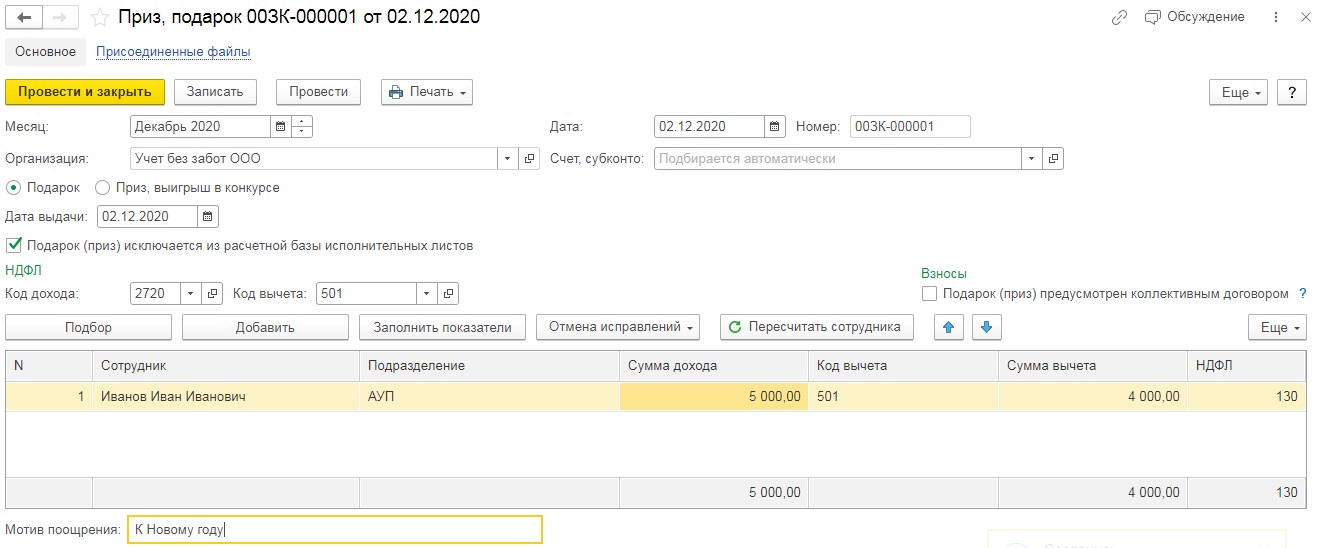The width and height of the screenshot is (1319, 548).
Task: Click the Подбор button
Action: pyautogui.click(x=88, y=327)
